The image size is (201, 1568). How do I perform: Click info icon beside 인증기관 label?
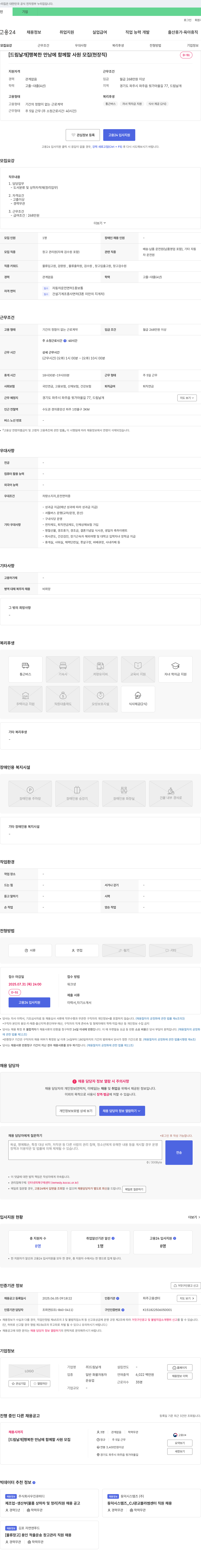[x=117, y=1298]
